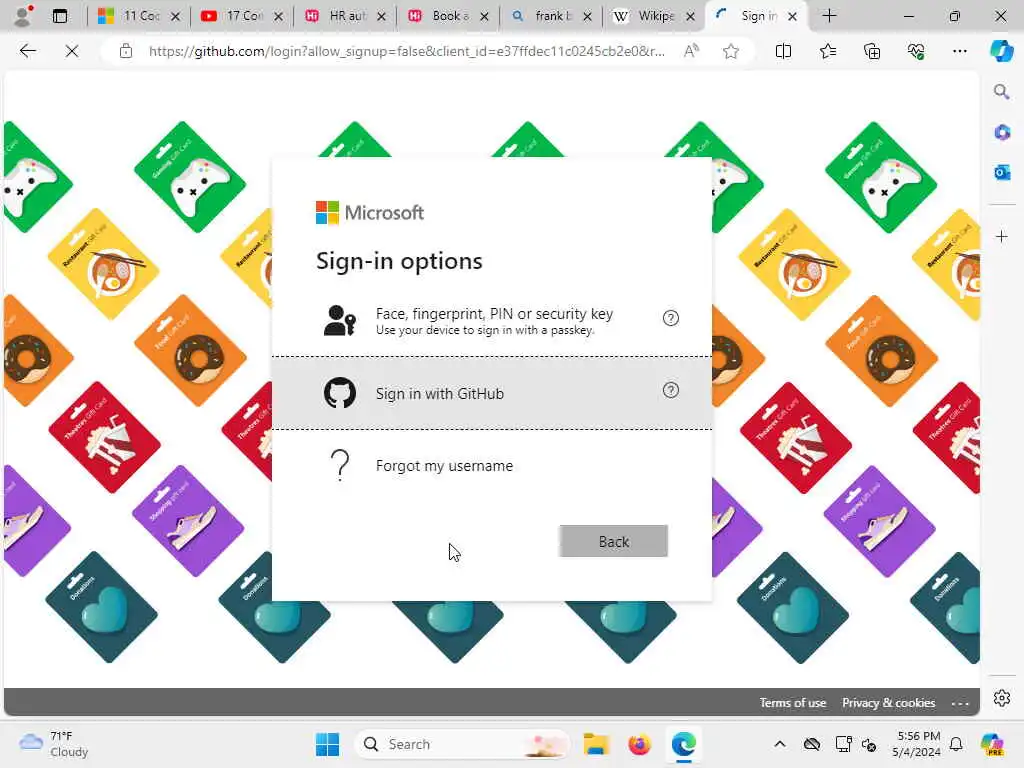The height and width of the screenshot is (768, 1024).
Task: Go back using the browser back arrow
Action: (27, 51)
